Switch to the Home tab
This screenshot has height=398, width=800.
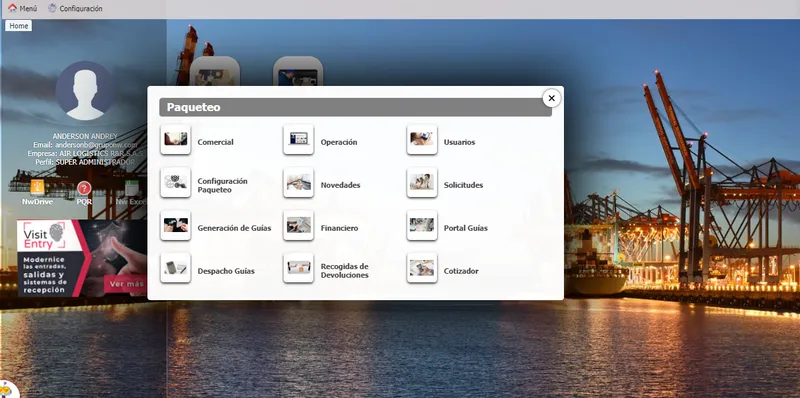click(x=19, y=26)
